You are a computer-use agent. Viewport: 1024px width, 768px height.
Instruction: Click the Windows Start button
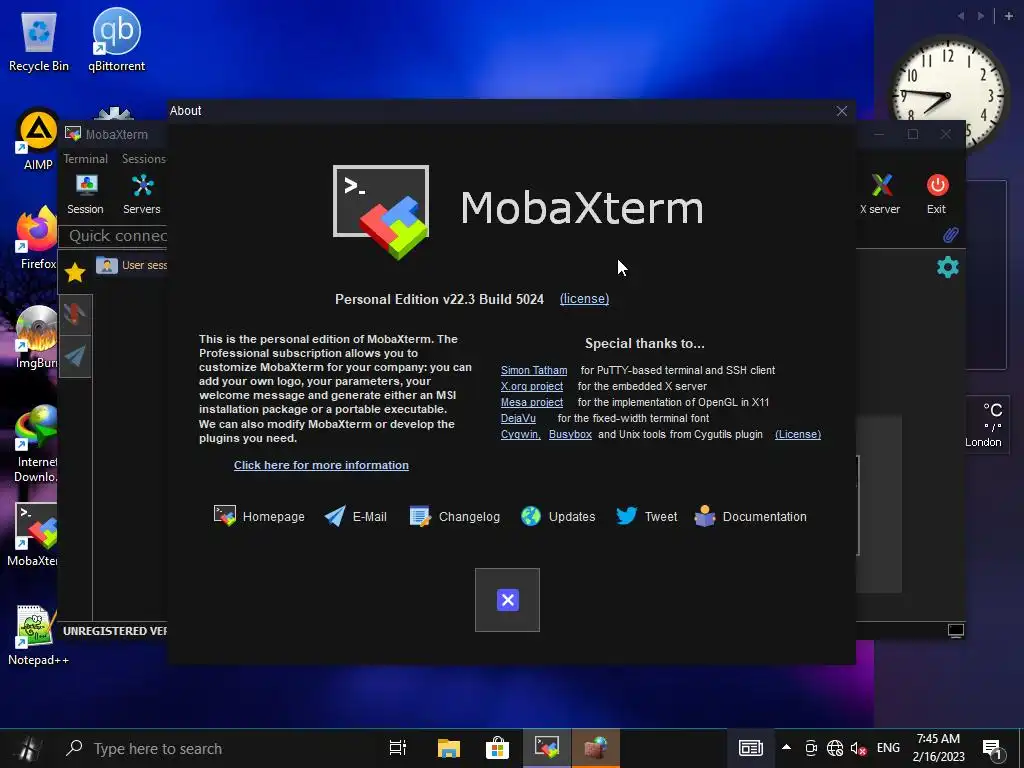point(28,748)
